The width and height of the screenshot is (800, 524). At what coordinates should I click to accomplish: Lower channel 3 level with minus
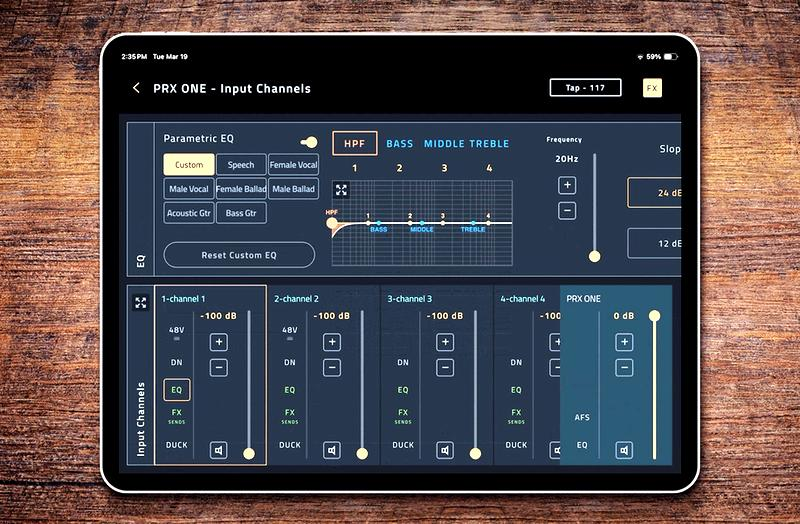(445, 367)
